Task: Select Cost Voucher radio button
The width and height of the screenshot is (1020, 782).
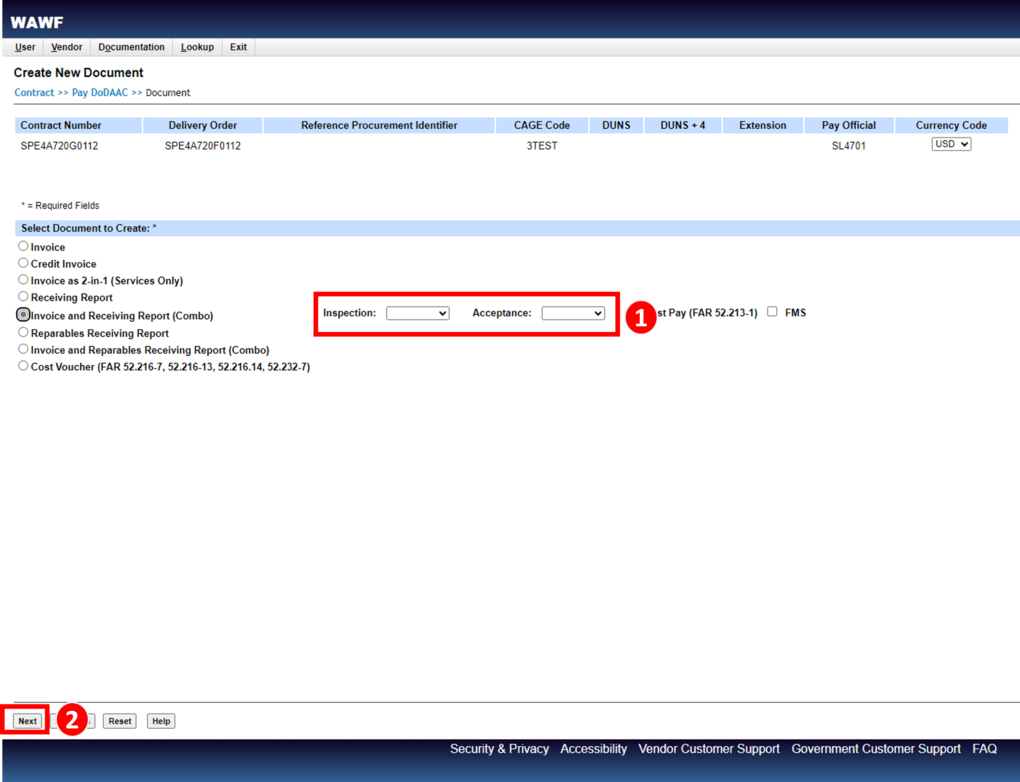Action: pyautogui.click(x=23, y=366)
